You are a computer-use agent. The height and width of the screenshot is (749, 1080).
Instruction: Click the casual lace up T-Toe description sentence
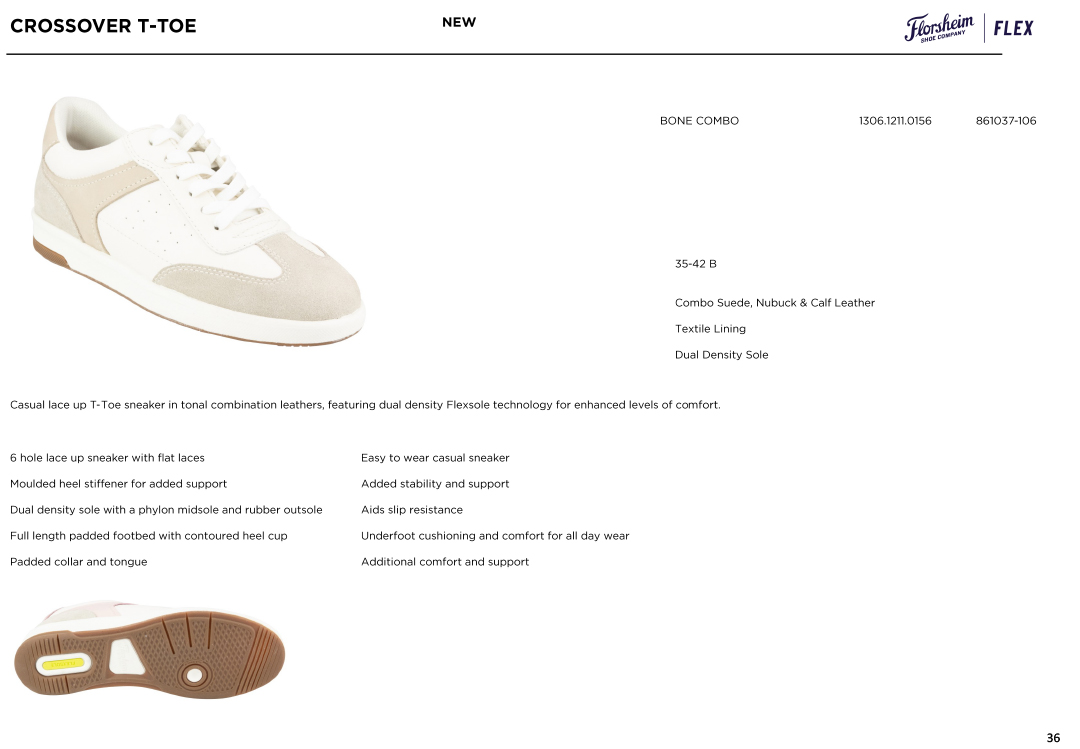click(364, 405)
